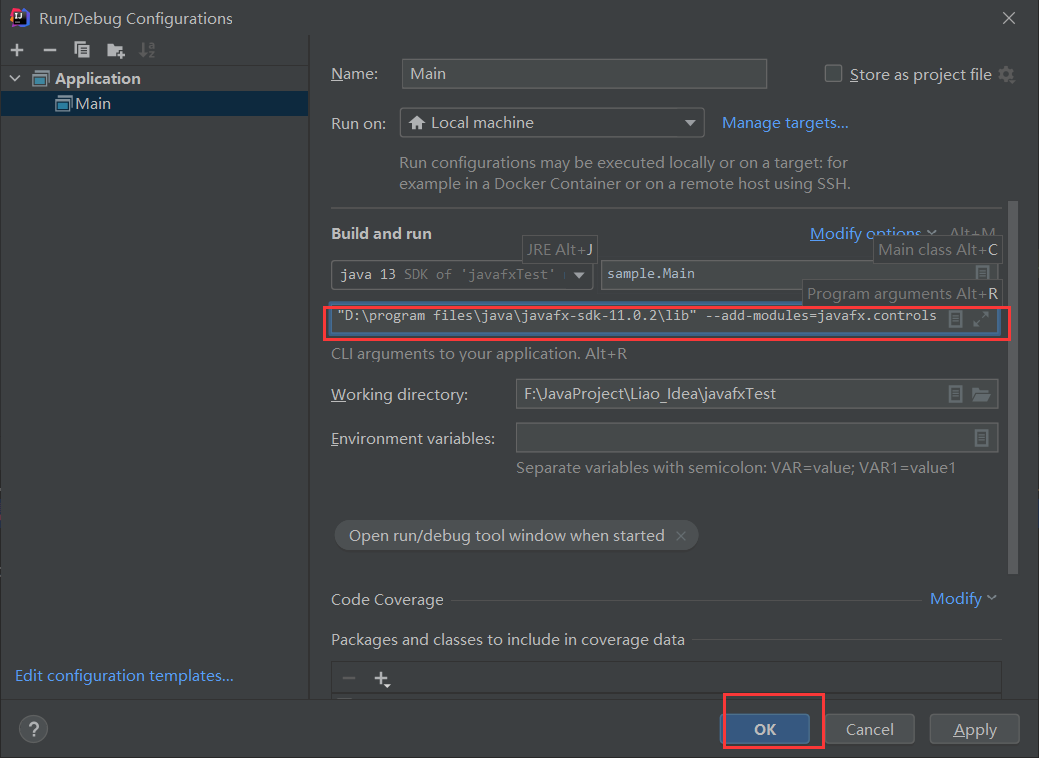Open the Code Coverage Modify menu
Viewport: 1039px width, 758px height.
(x=963, y=598)
